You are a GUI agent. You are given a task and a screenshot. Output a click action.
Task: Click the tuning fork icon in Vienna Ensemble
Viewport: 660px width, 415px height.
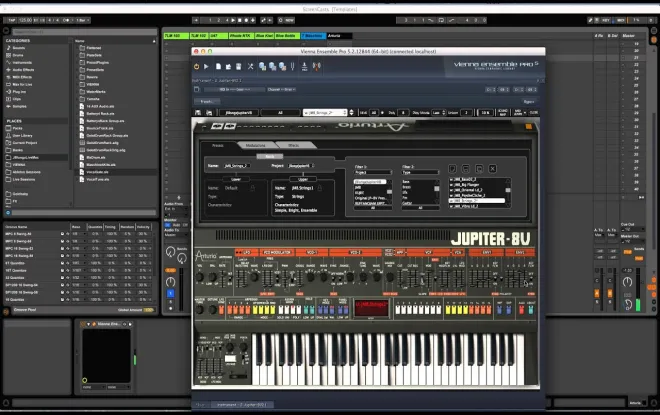[x=293, y=67]
